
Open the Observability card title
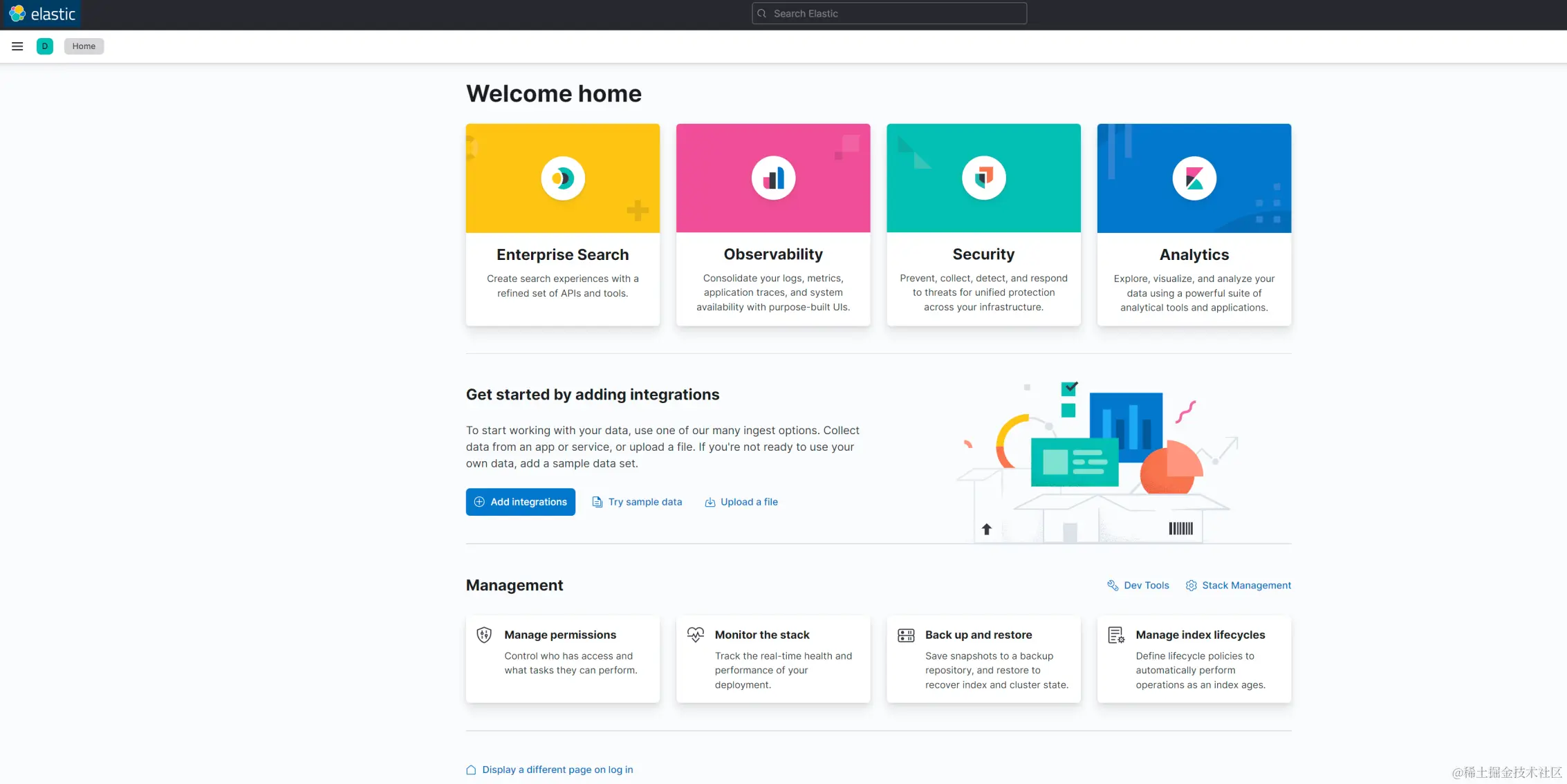coord(773,254)
